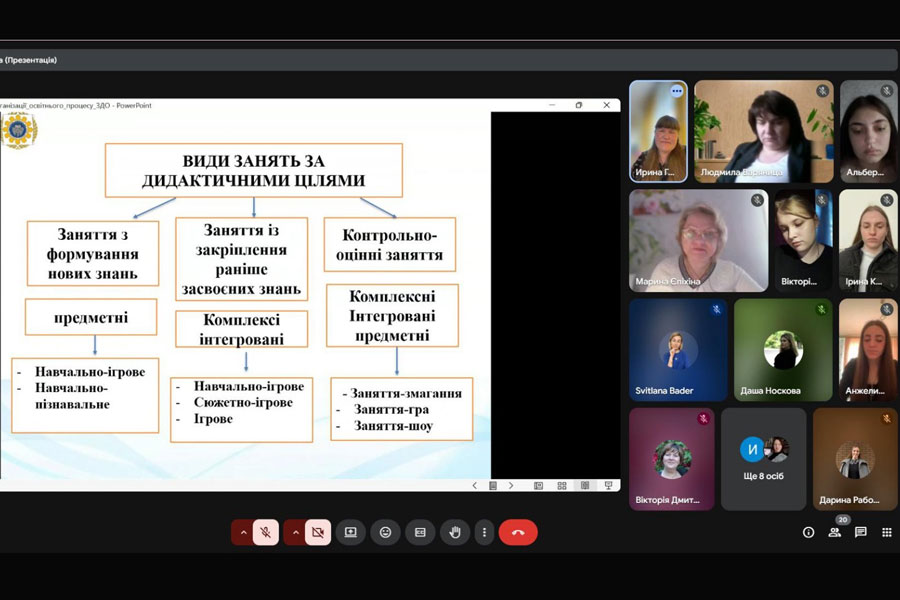Click the Заняття-змагання list item
Image resolution: width=900 pixels, height=600 pixels.
406,393
